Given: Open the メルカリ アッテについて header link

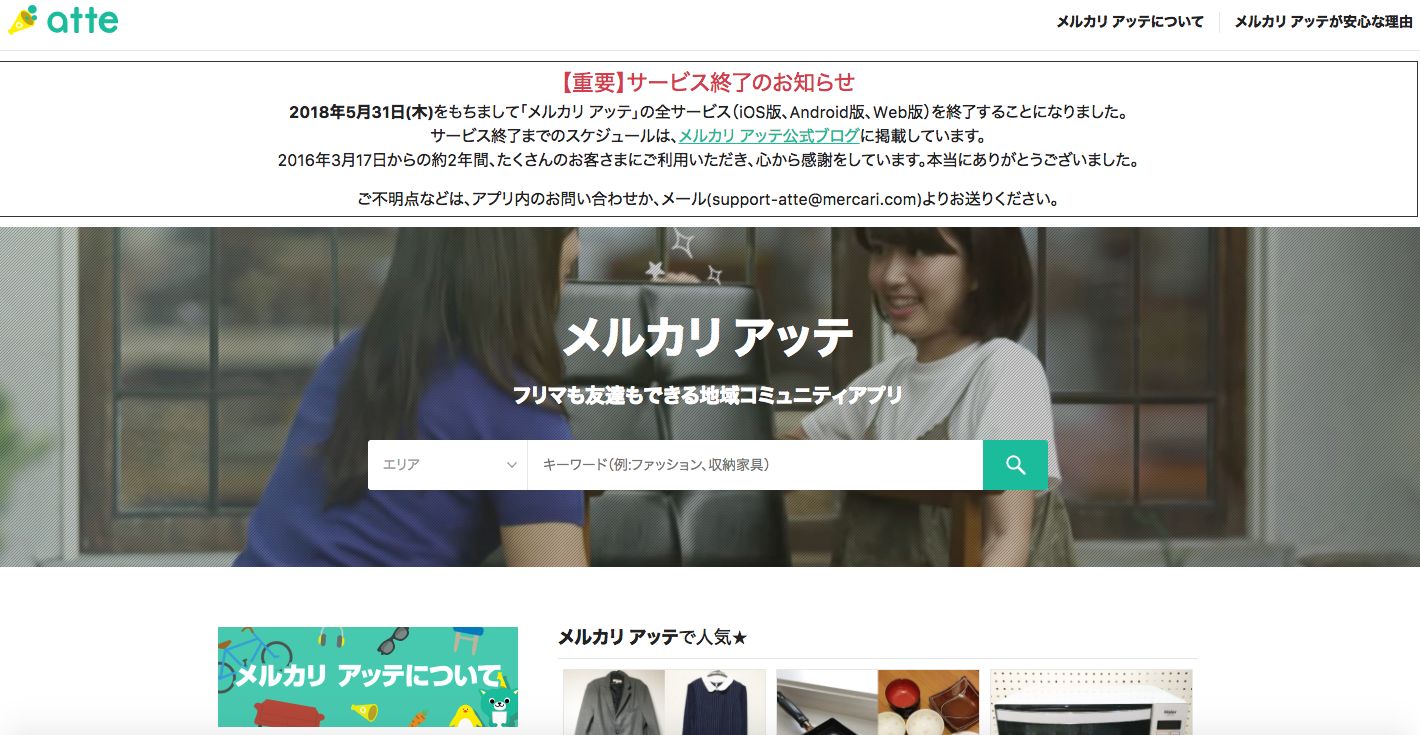Looking at the screenshot, I should 1130,22.
